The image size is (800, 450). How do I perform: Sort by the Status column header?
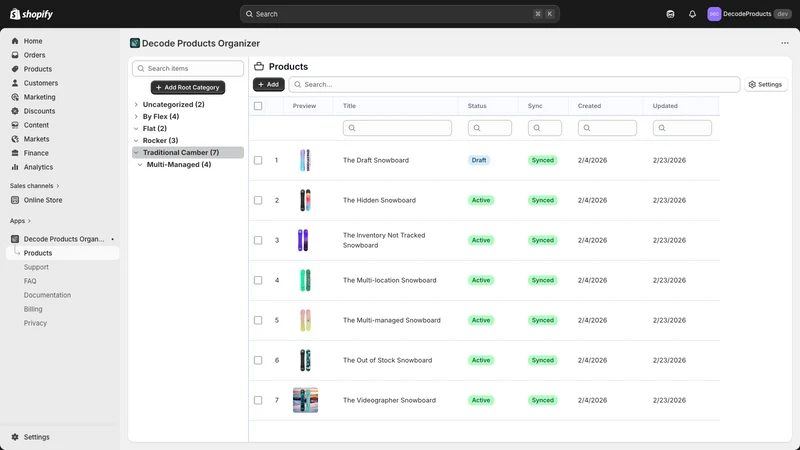pos(477,106)
